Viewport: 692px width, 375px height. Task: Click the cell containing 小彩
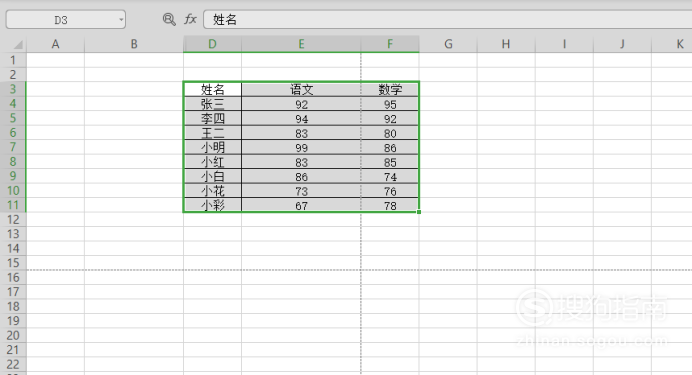tap(213, 205)
